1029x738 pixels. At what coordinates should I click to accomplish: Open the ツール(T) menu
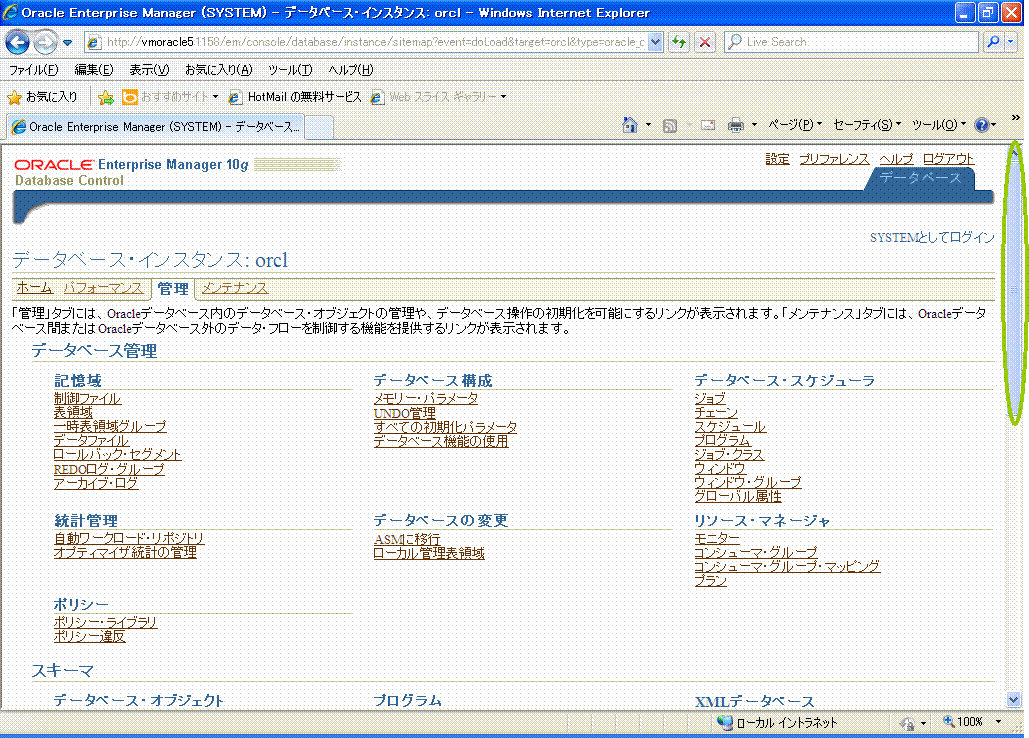[x=290, y=70]
